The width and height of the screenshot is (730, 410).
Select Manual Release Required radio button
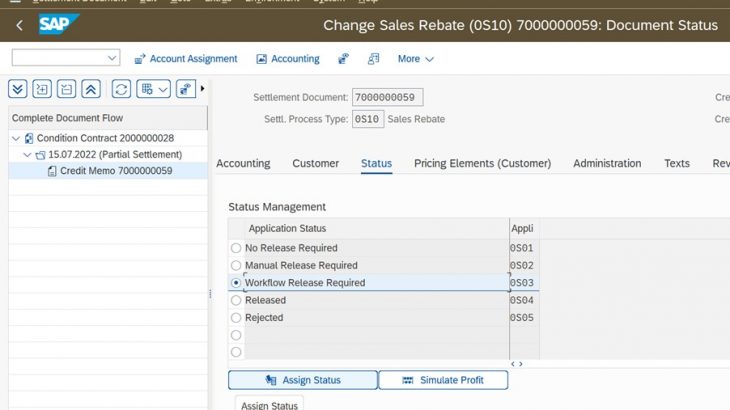236,266
